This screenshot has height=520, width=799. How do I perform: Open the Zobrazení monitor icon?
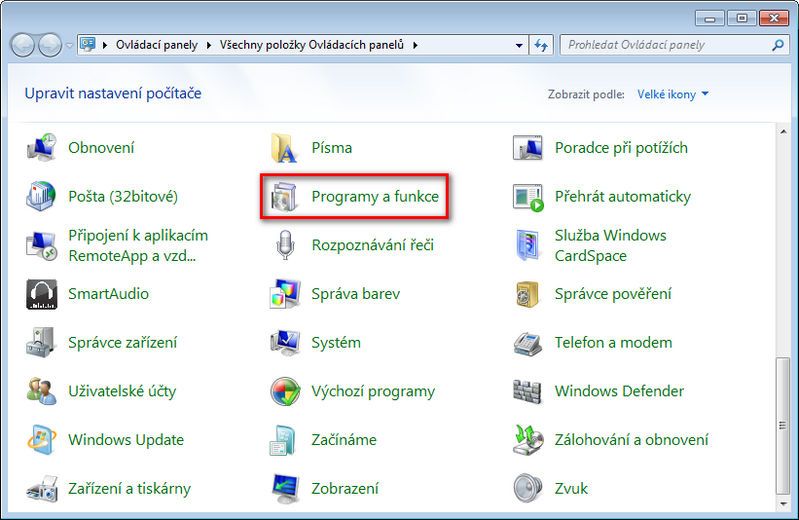tap(284, 489)
